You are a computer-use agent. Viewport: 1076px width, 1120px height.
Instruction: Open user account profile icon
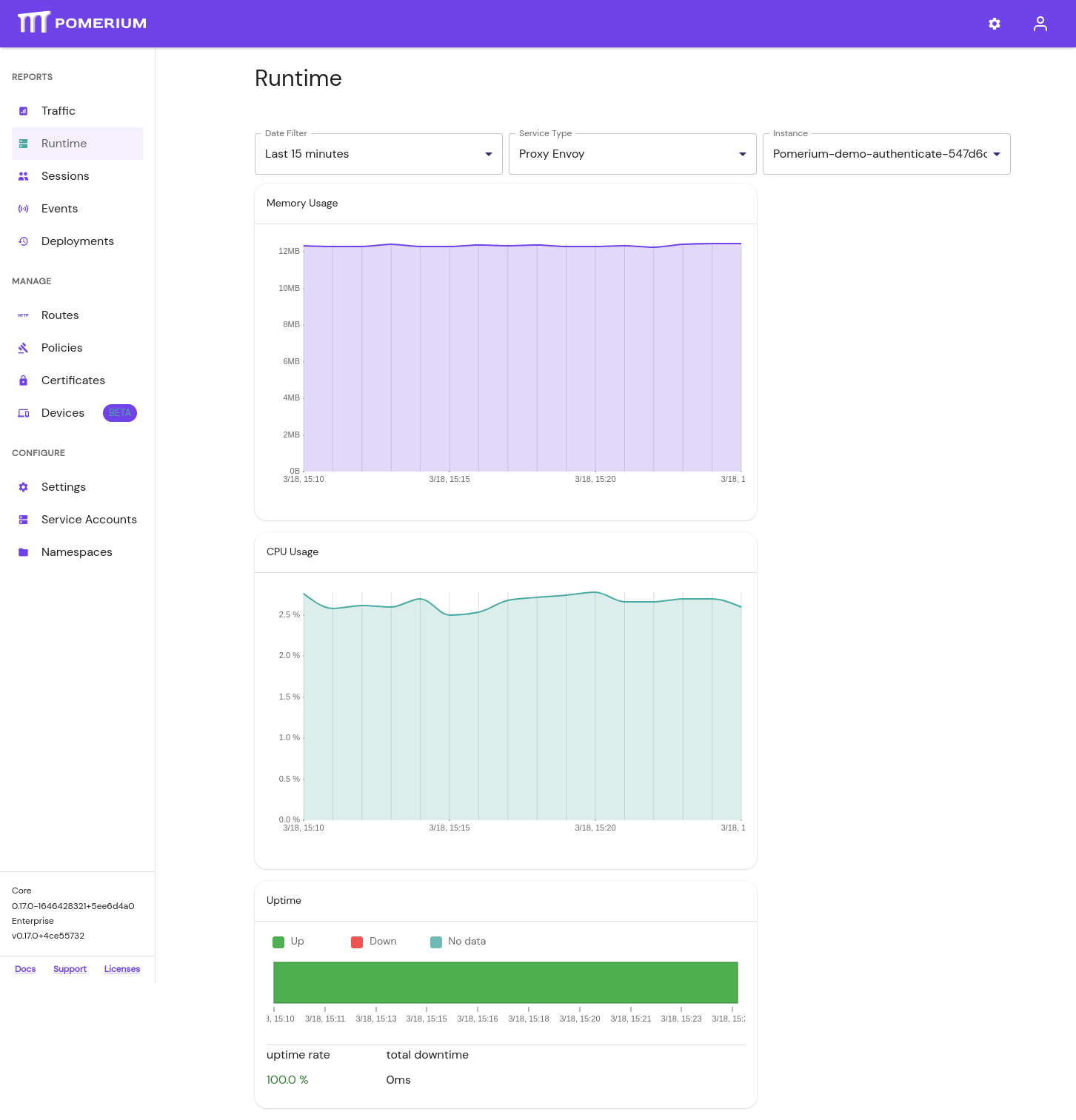pyautogui.click(x=1040, y=24)
